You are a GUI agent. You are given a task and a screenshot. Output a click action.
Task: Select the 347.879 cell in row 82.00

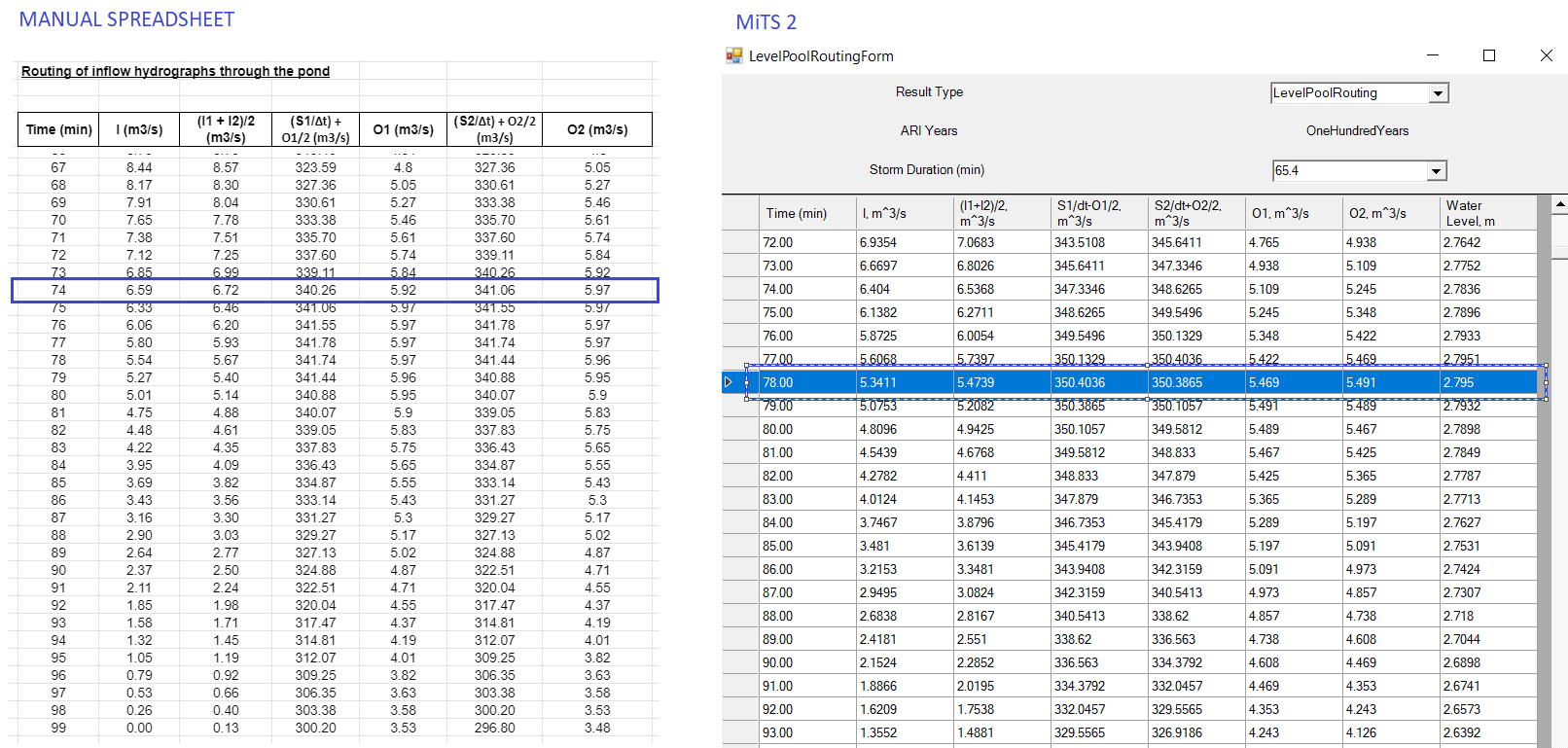click(x=1196, y=476)
